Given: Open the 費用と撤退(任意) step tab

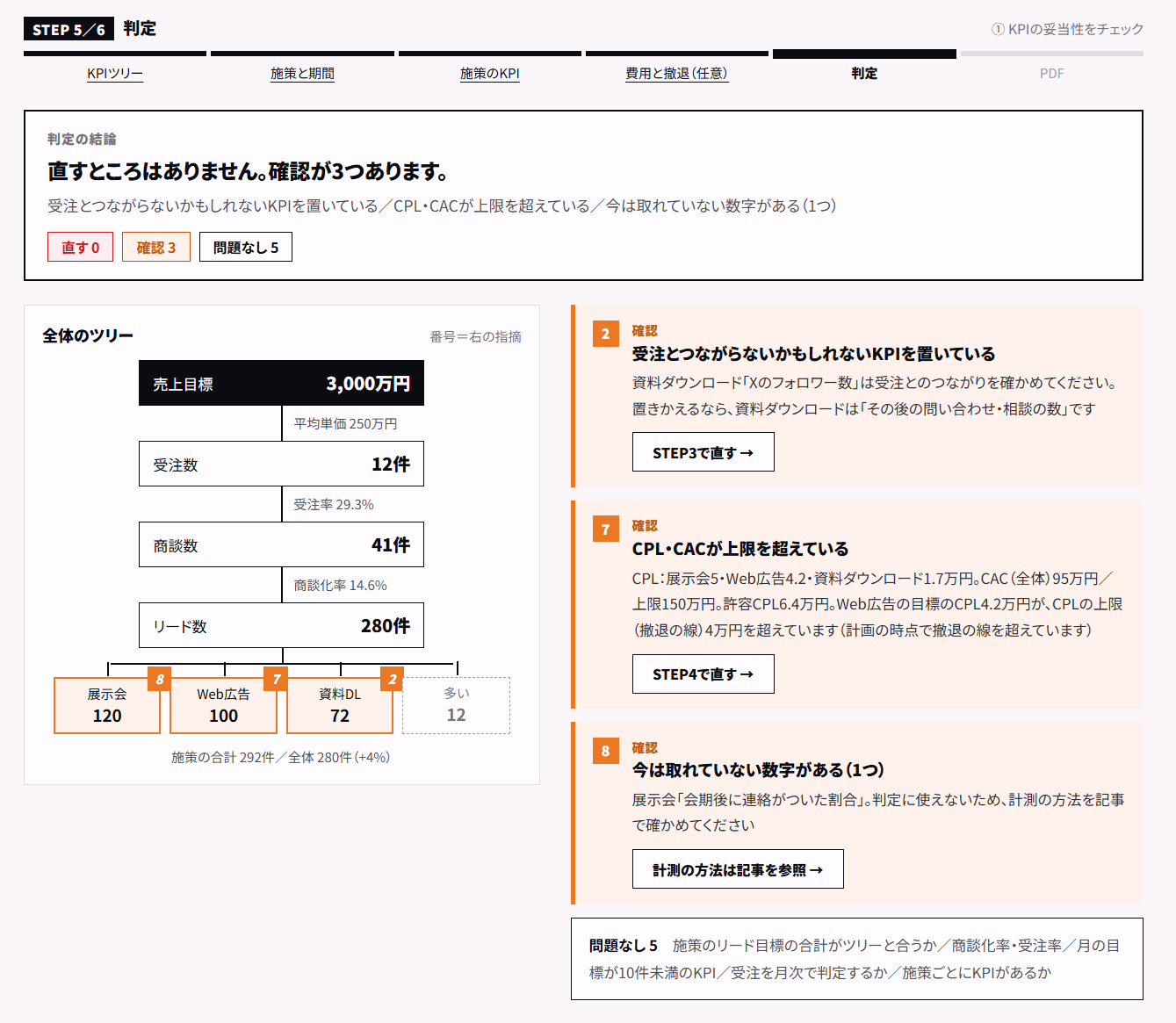Looking at the screenshot, I should coord(677,74).
